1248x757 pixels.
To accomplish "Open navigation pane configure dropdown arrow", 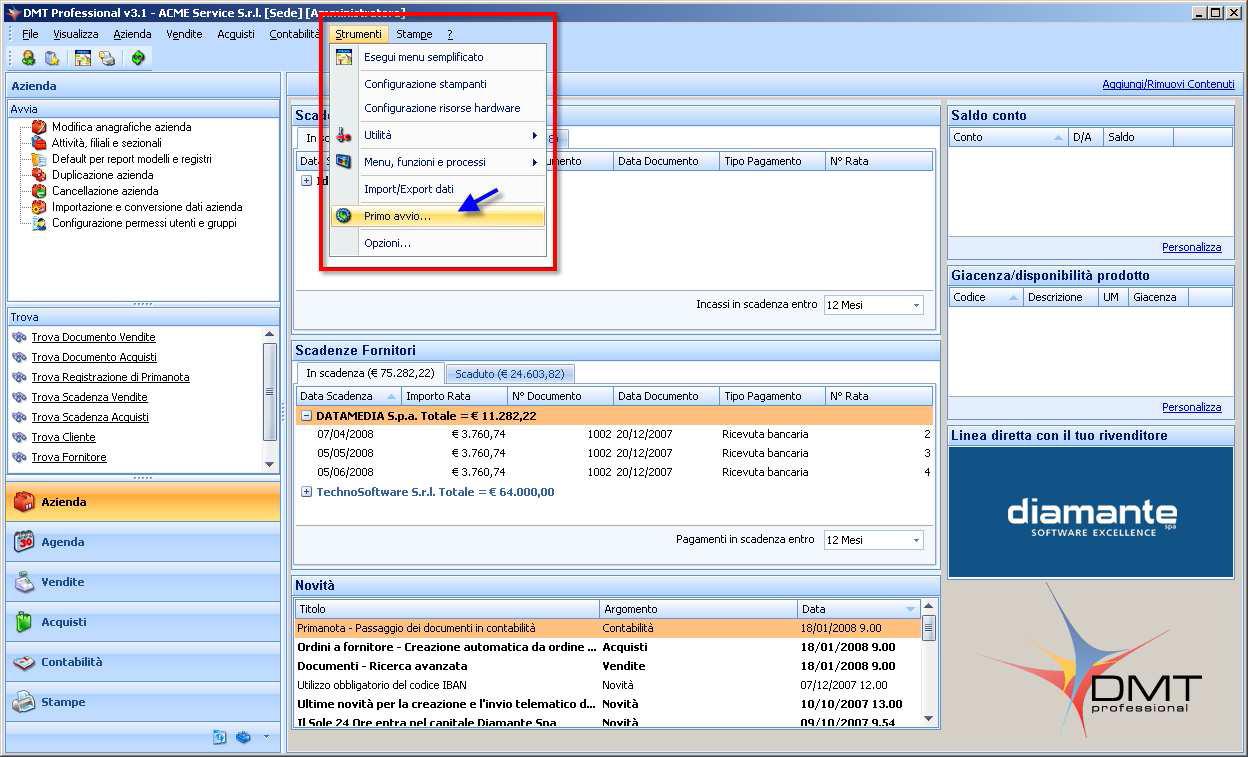I will coord(266,738).
